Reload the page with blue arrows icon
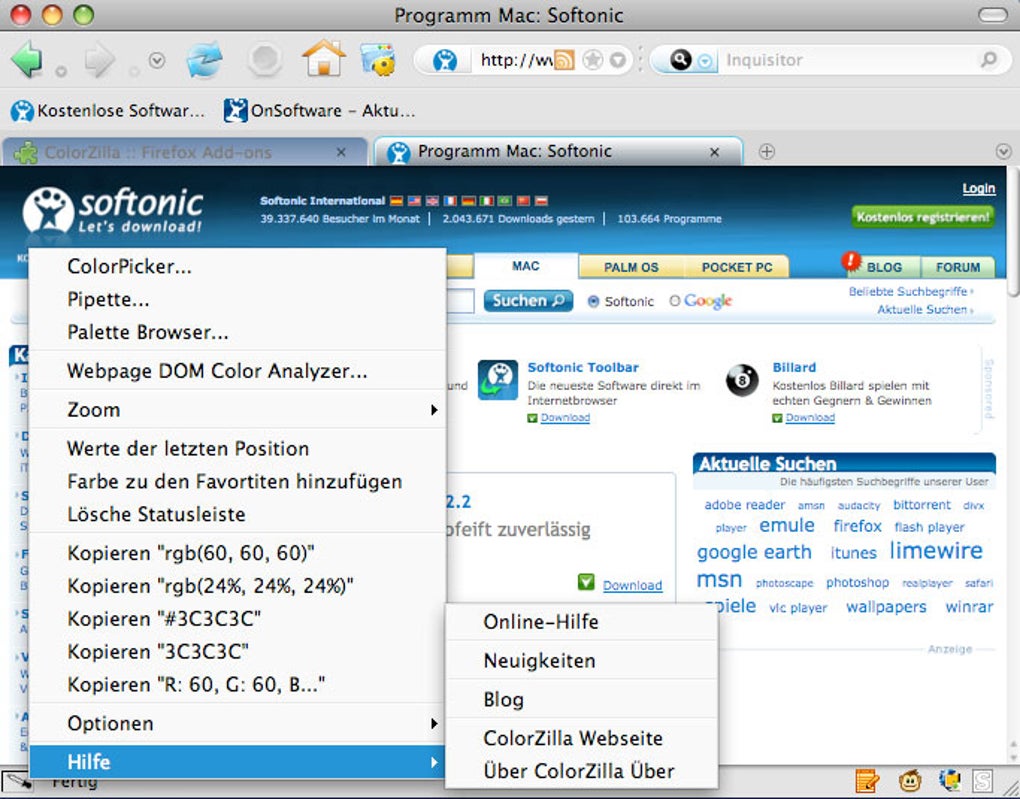 pos(204,60)
